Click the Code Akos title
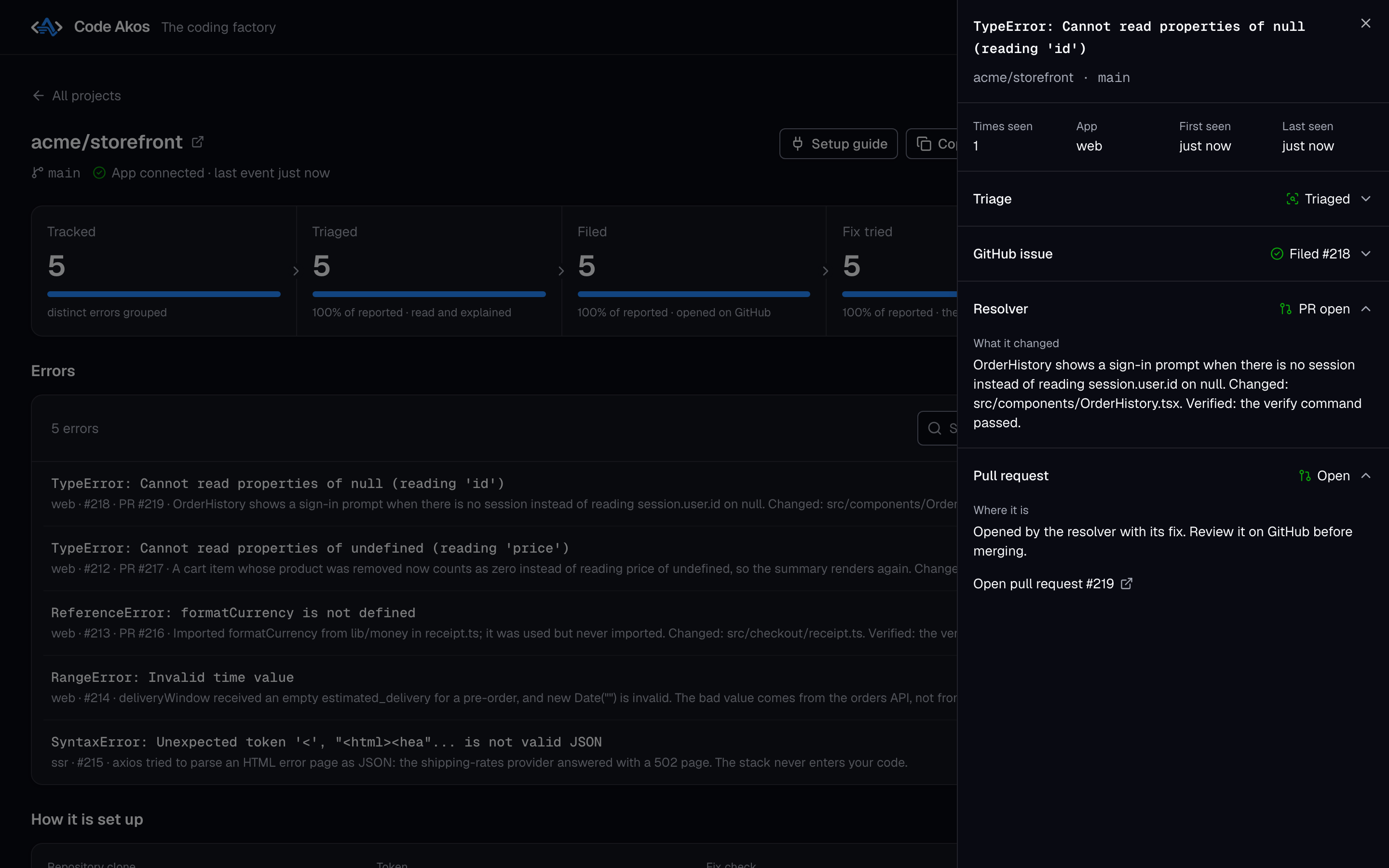Image resolution: width=1389 pixels, height=868 pixels. click(x=112, y=27)
